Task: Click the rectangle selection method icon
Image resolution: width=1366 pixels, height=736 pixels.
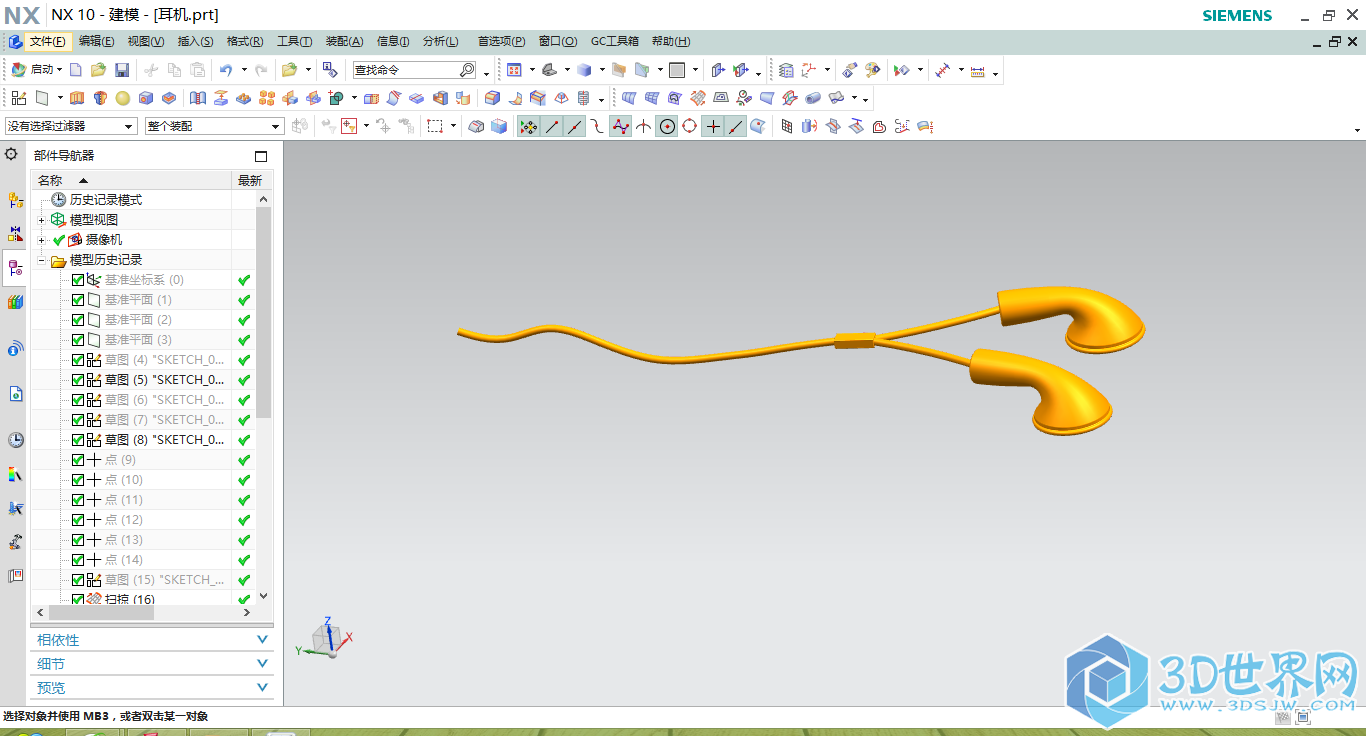Action: pos(435,126)
